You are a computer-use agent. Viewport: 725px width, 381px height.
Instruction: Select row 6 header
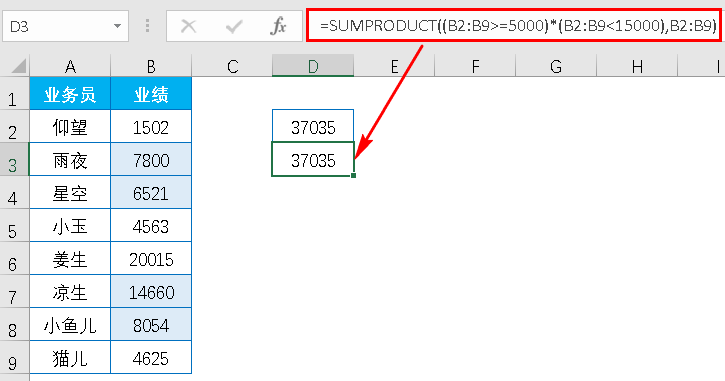(x=14, y=258)
